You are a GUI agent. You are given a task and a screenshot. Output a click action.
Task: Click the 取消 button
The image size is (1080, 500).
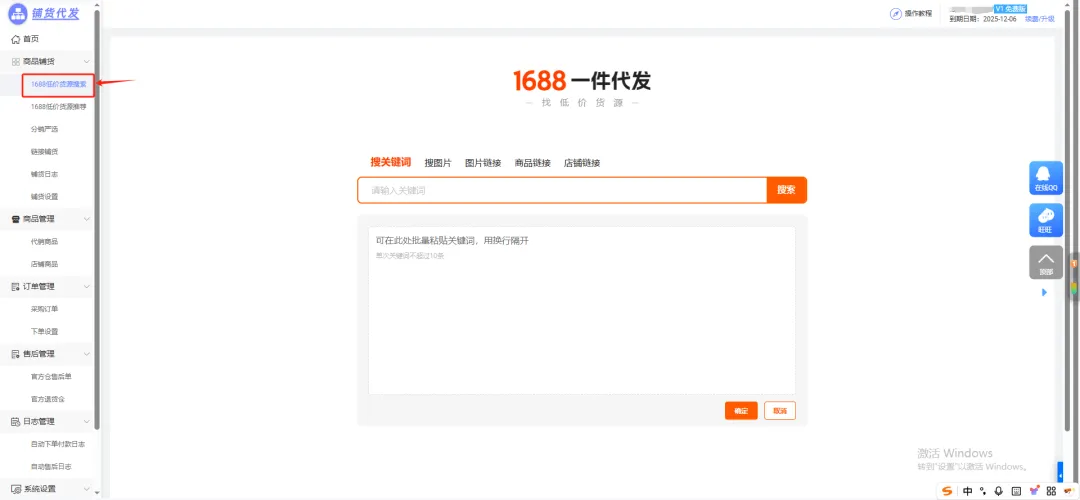pos(780,410)
